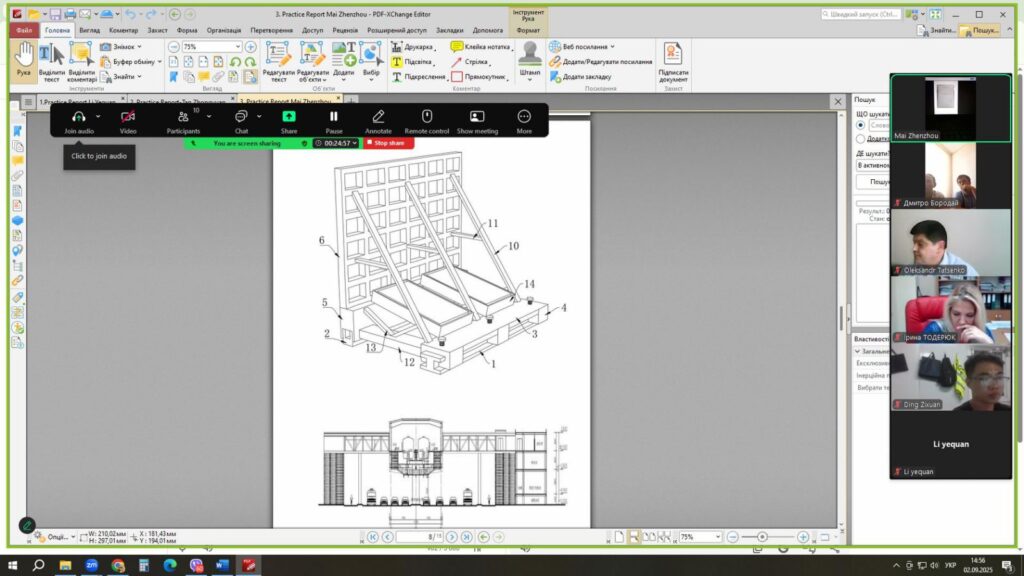
Task: Go to the next page
Action: click(452, 537)
